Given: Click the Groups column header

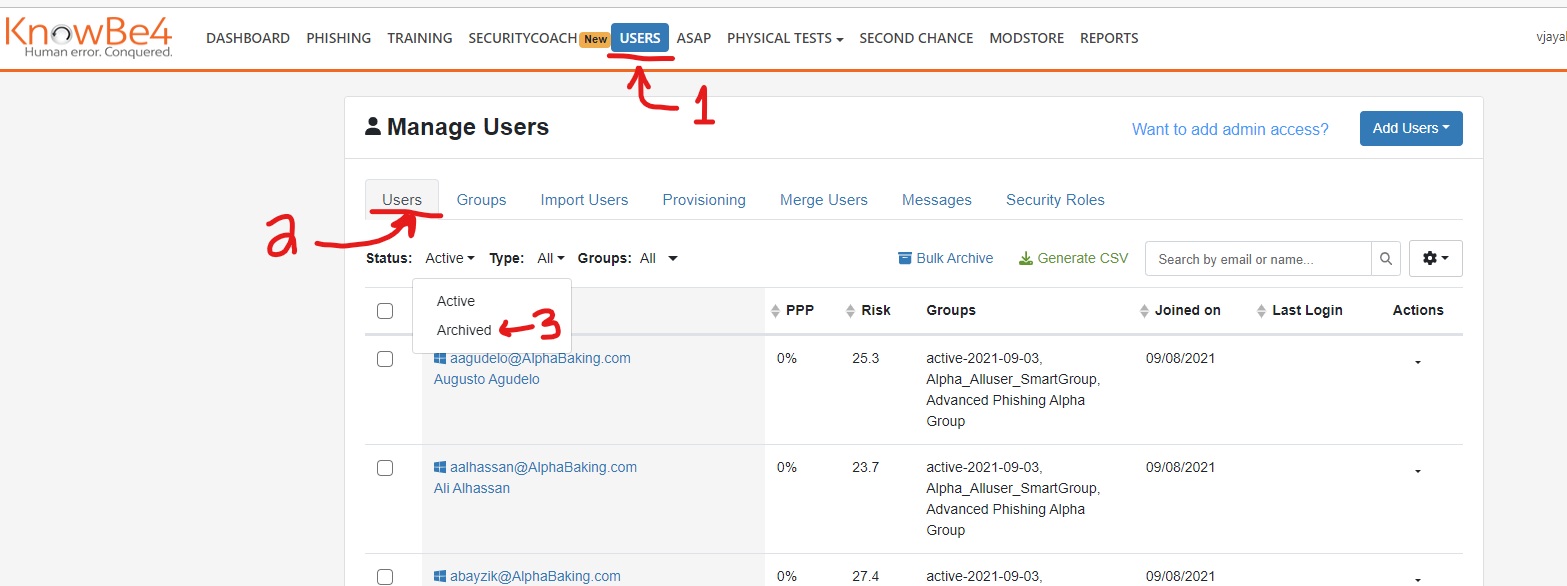Looking at the screenshot, I should click(951, 311).
